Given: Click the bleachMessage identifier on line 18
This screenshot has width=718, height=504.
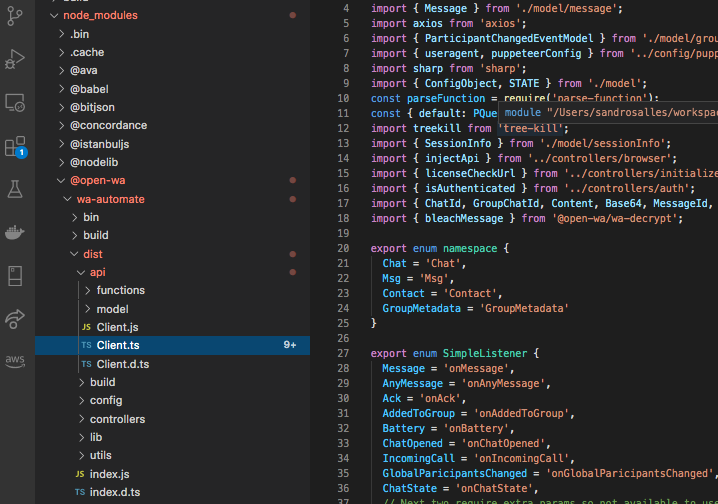Looking at the screenshot, I should click(464, 218).
